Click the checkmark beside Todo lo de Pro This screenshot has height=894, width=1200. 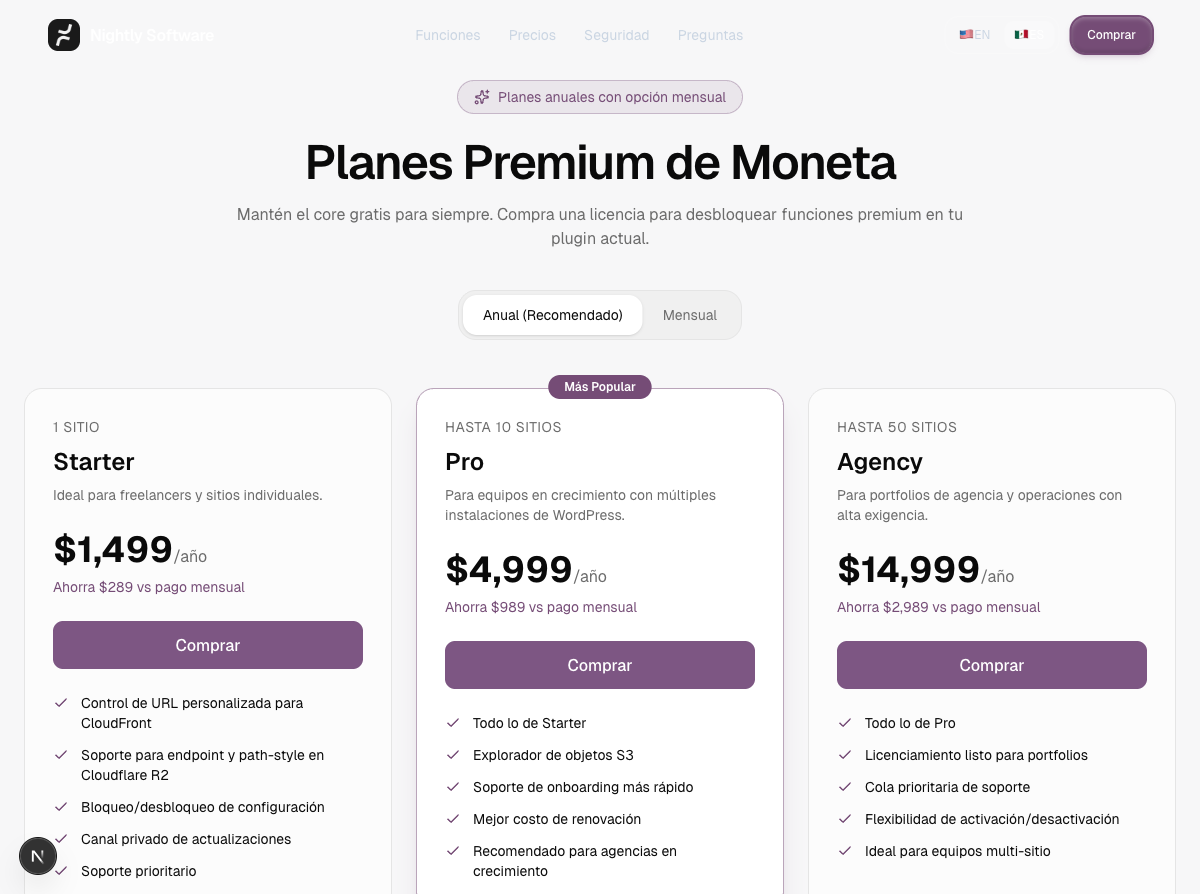[845, 723]
